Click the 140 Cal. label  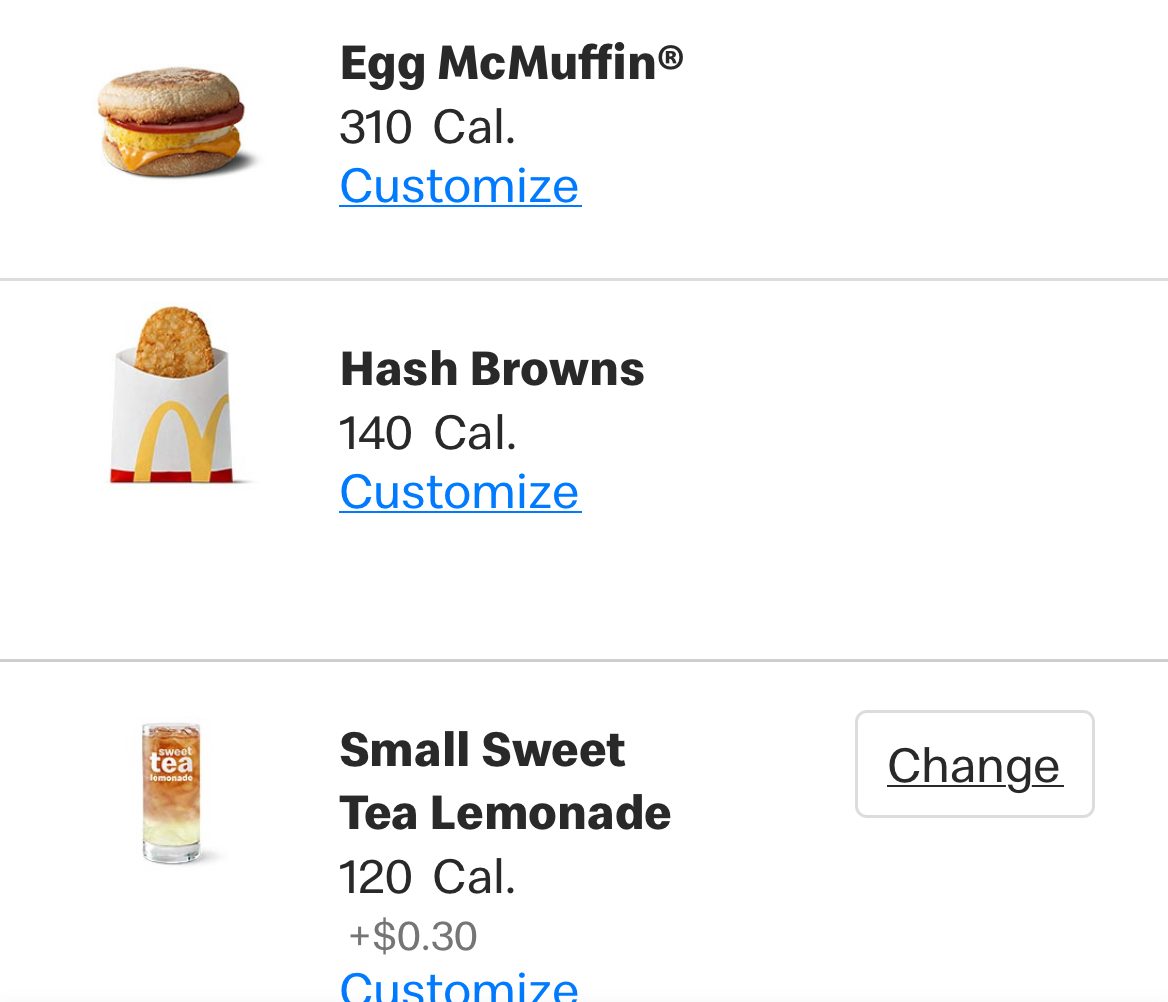point(427,433)
